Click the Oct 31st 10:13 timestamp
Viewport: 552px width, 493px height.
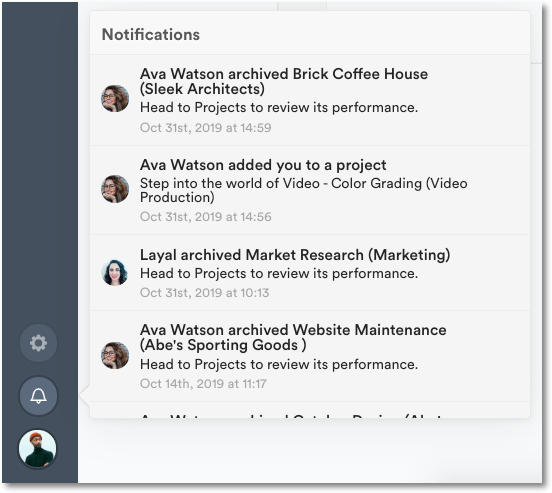205,293
